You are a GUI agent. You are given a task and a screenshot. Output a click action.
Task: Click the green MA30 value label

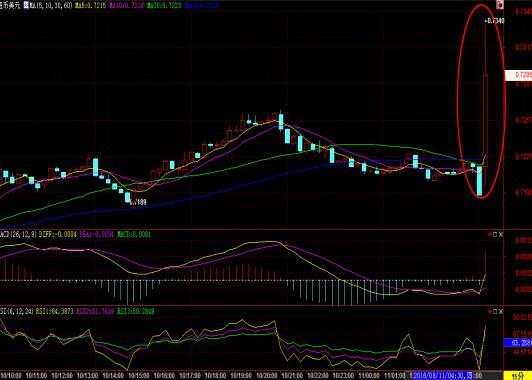point(164,5)
